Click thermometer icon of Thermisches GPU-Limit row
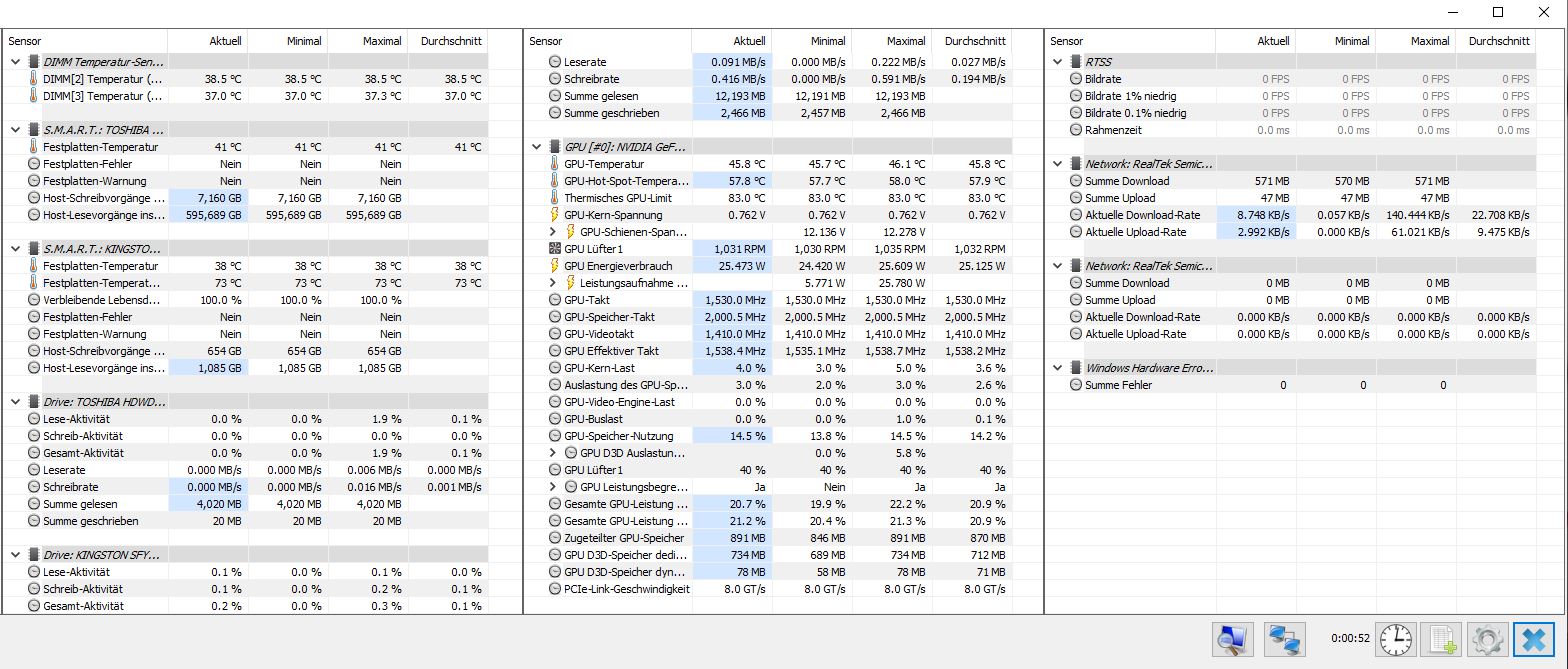1568x669 pixels. pos(556,198)
